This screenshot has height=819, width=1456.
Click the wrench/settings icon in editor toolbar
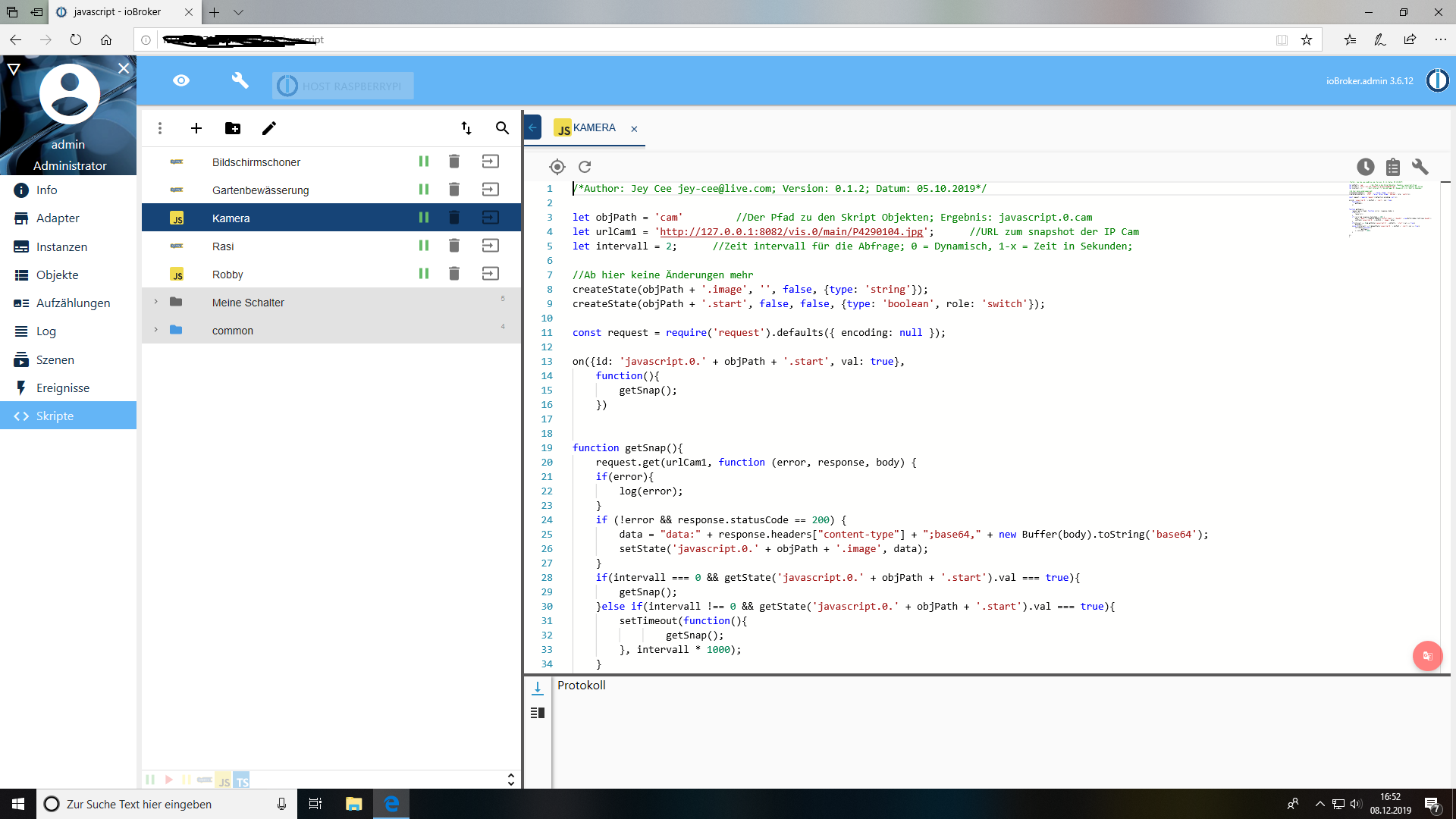point(1419,167)
